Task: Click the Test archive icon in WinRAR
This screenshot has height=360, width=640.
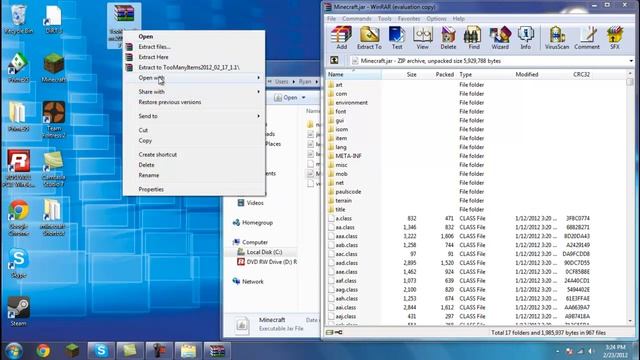Action: tap(397, 38)
